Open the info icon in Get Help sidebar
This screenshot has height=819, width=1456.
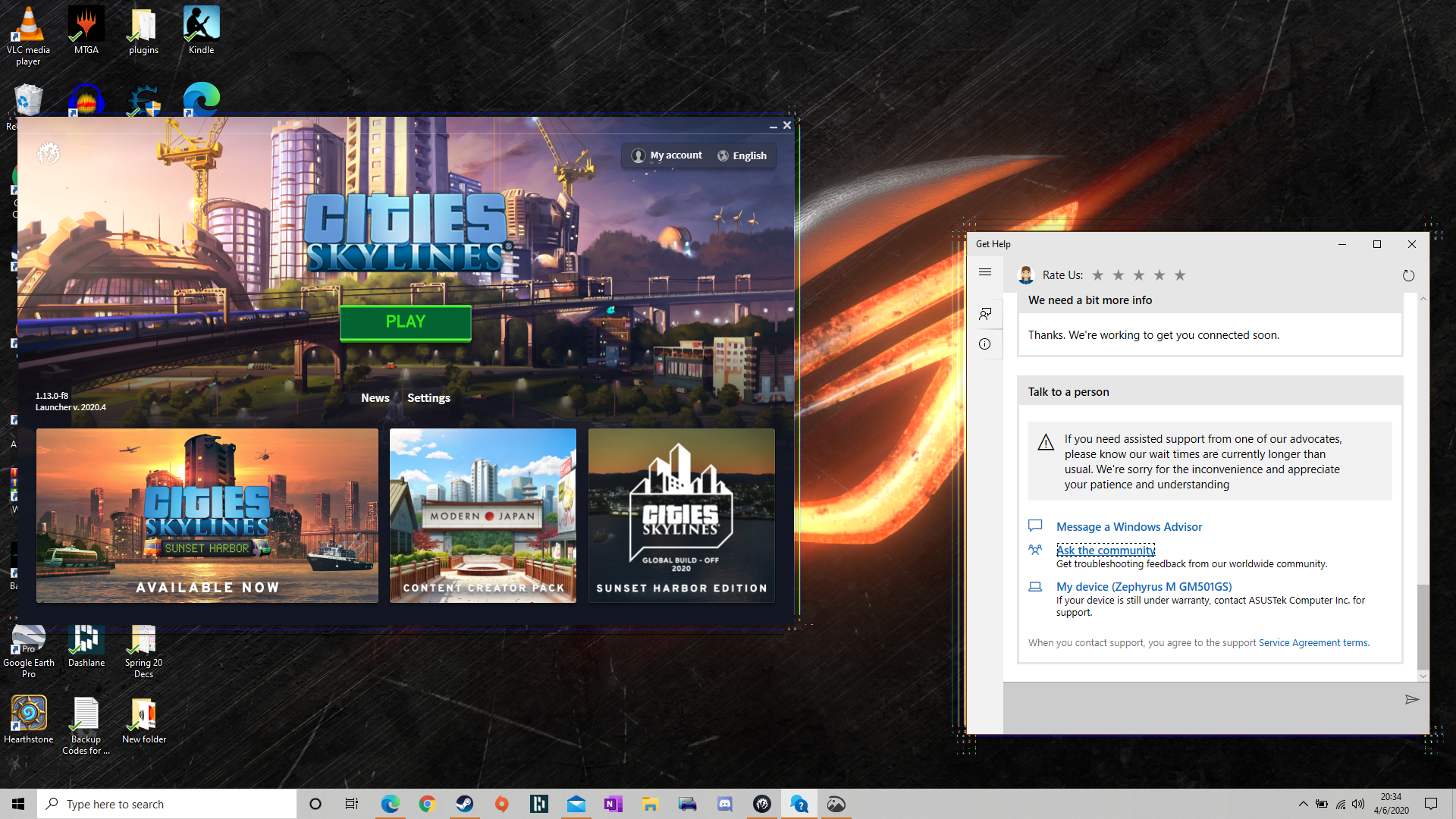[985, 344]
